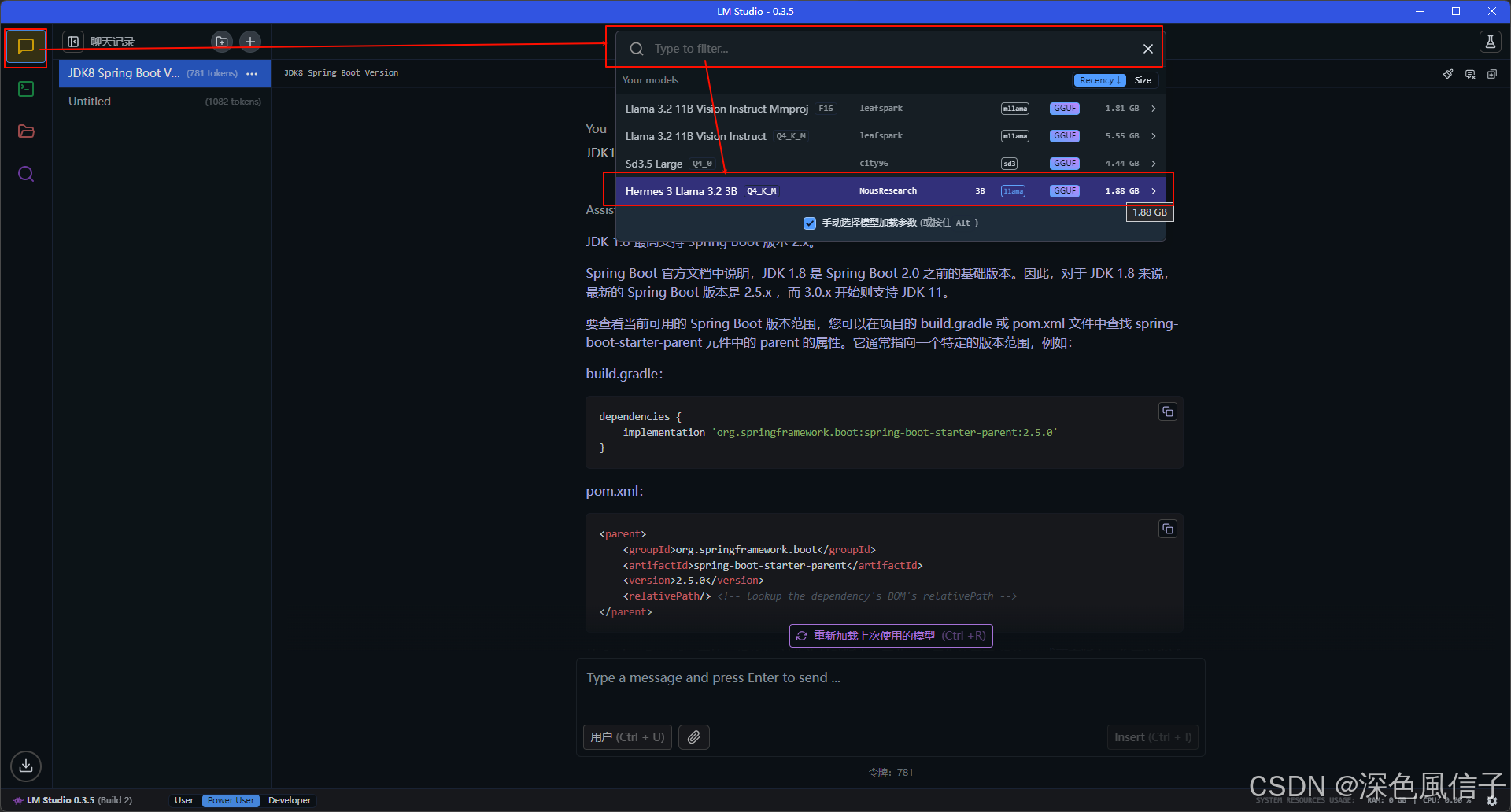The image size is (1511, 812).
Task: Click the mllama tag on Mmproj row
Action: pyautogui.click(x=1015, y=109)
